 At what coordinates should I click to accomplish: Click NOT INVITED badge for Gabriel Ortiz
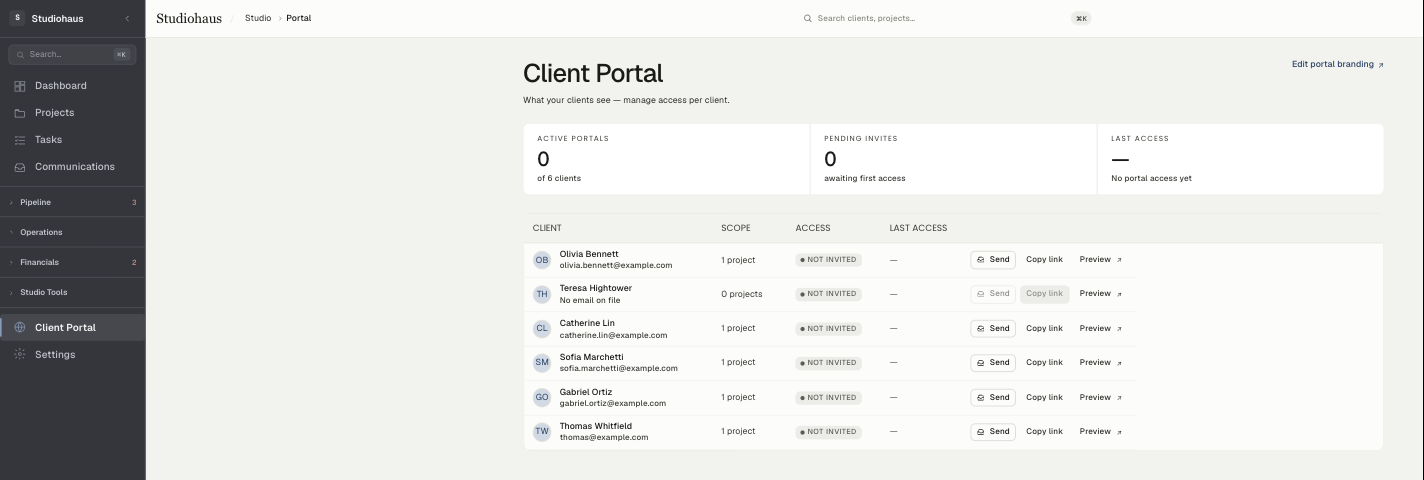[829, 397]
